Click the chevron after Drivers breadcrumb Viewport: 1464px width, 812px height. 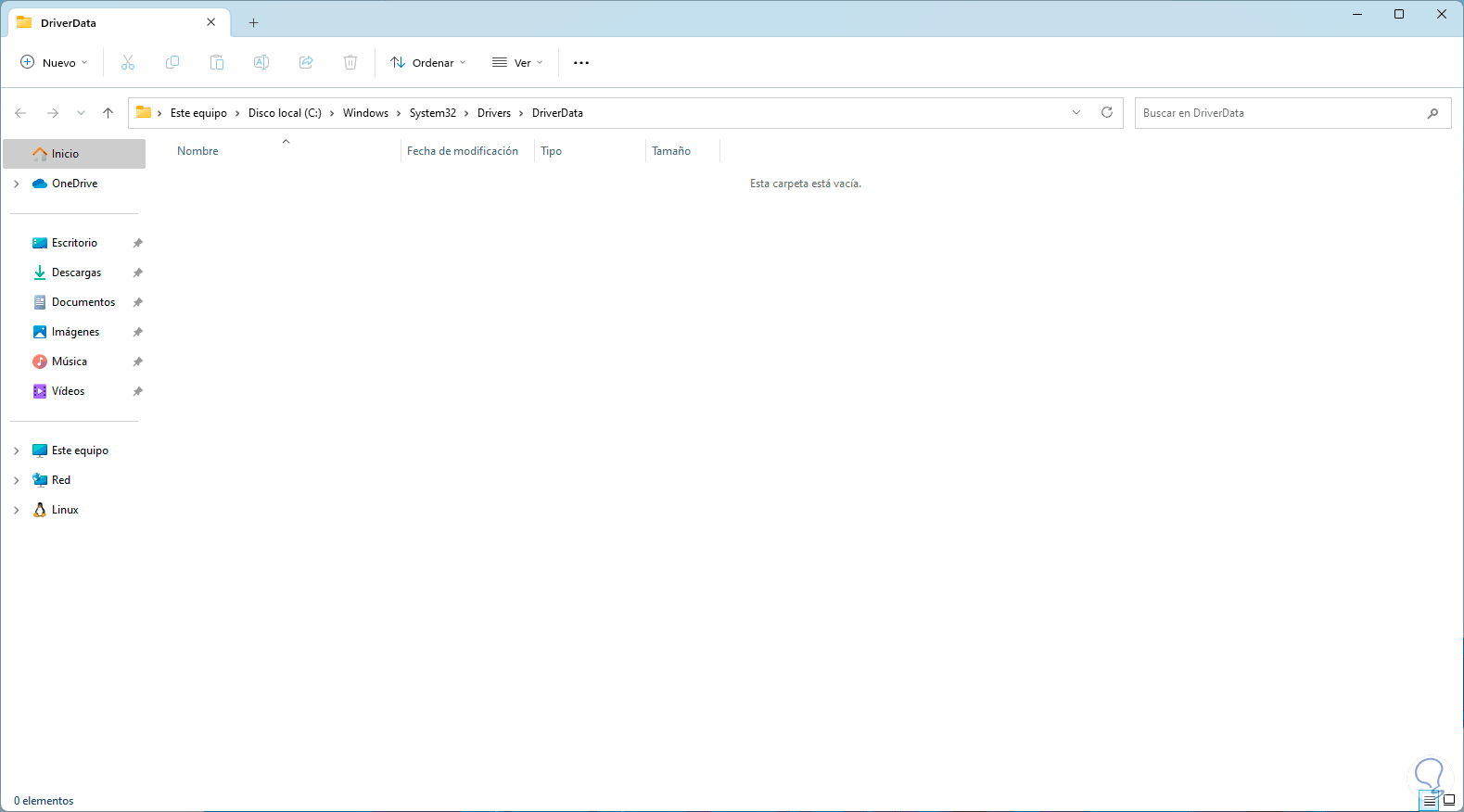click(x=521, y=113)
